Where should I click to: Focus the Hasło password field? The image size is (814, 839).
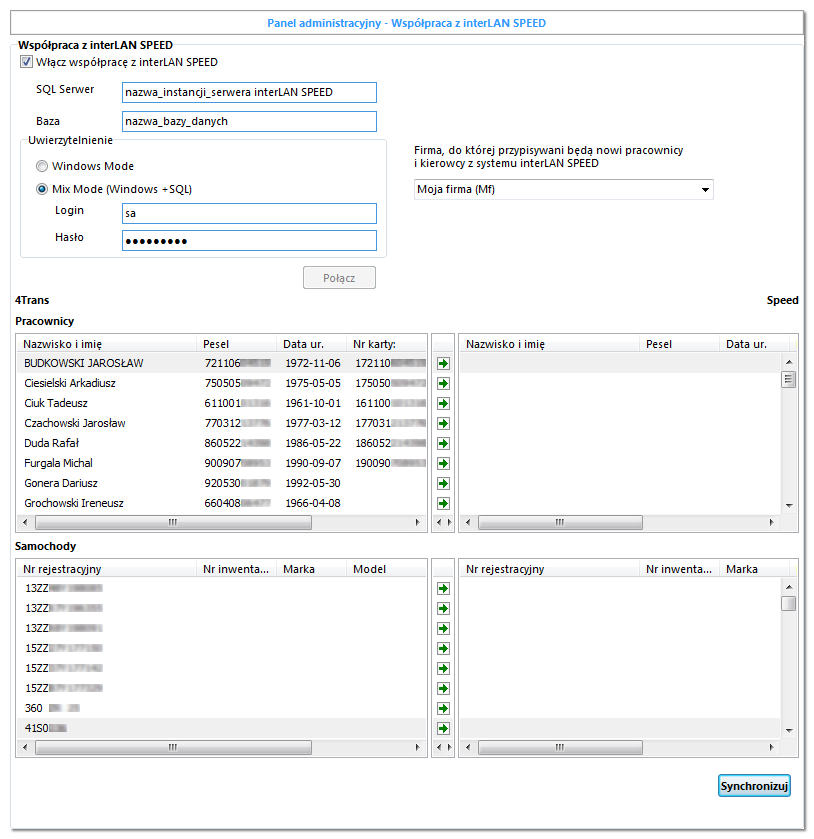249,241
